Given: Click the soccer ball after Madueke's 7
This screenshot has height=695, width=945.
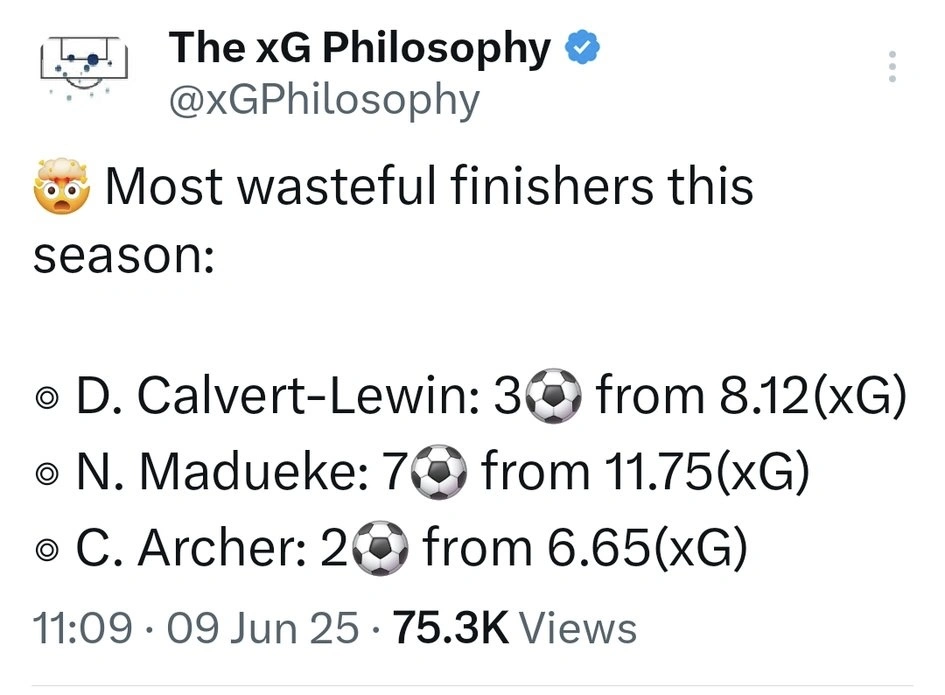Looking at the screenshot, I should pos(439,473).
